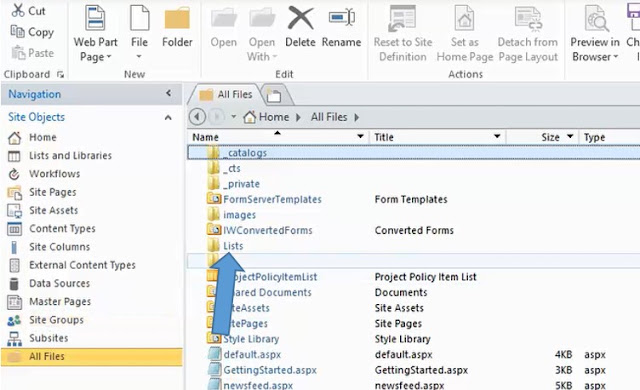Click the Home house icon in breadcrumb
The width and height of the screenshot is (640, 390).
pos(249,117)
